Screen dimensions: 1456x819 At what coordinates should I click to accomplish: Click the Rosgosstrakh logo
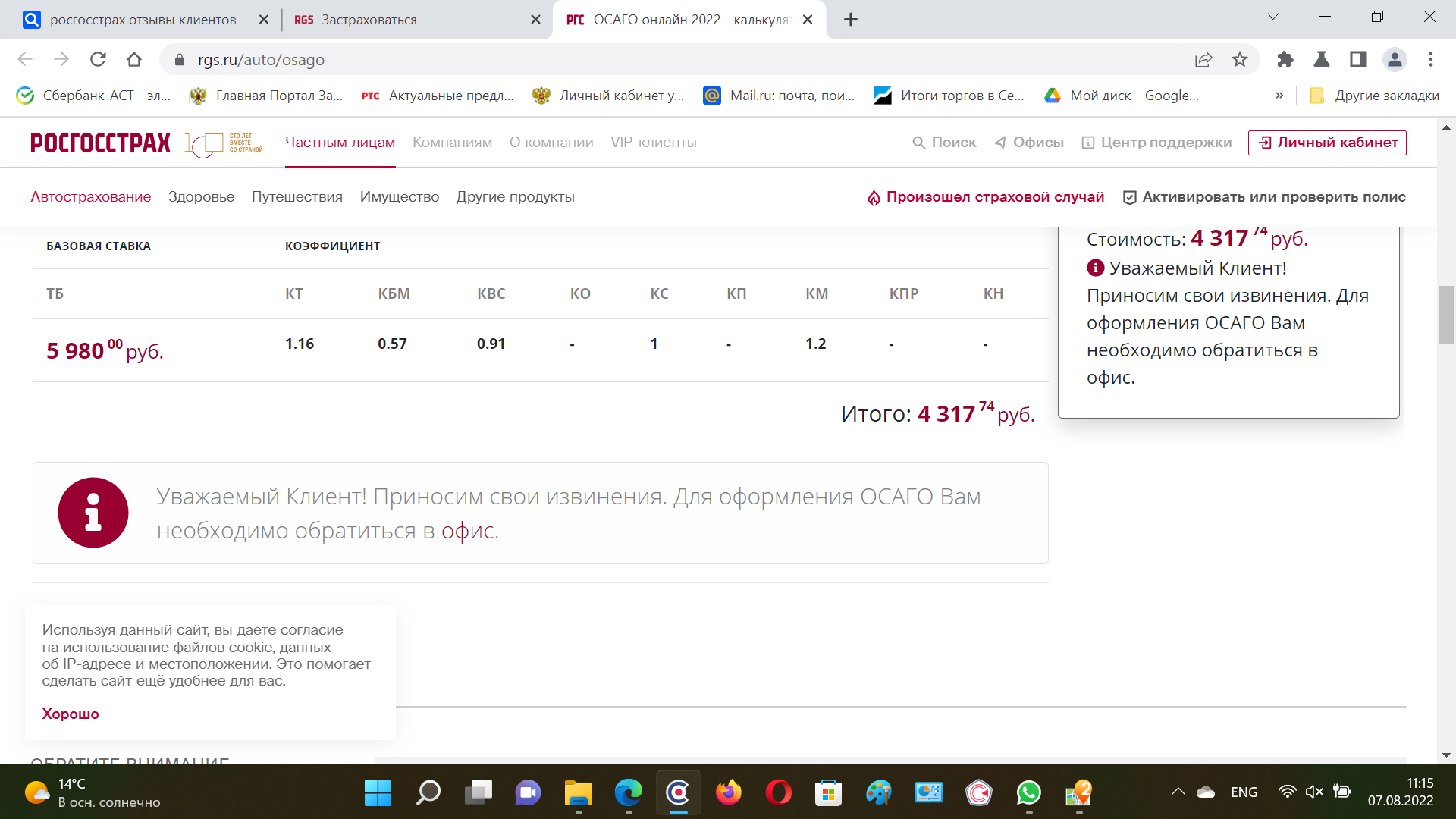tap(100, 143)
